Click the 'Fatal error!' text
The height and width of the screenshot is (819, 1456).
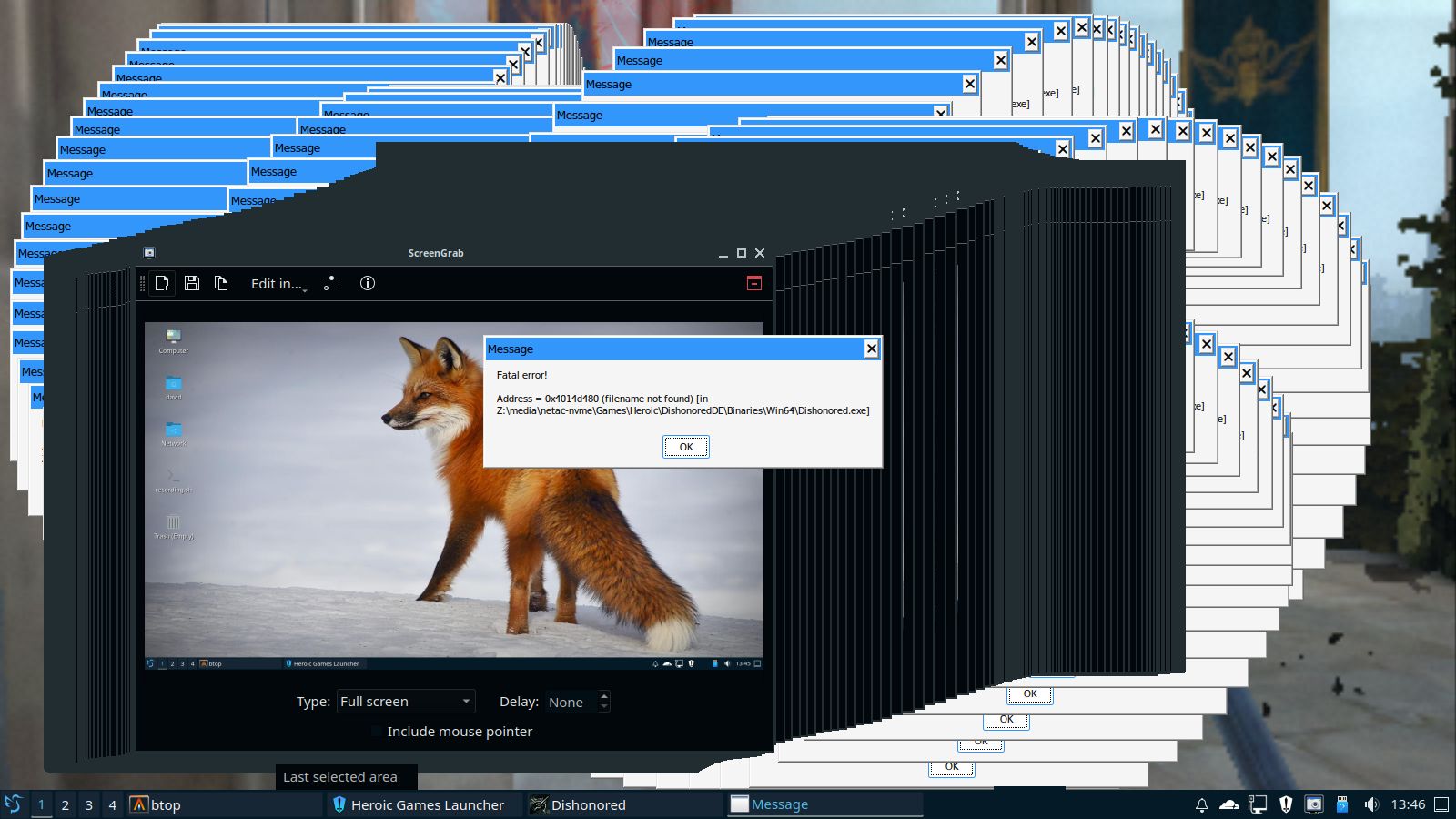tap(522, 375)
